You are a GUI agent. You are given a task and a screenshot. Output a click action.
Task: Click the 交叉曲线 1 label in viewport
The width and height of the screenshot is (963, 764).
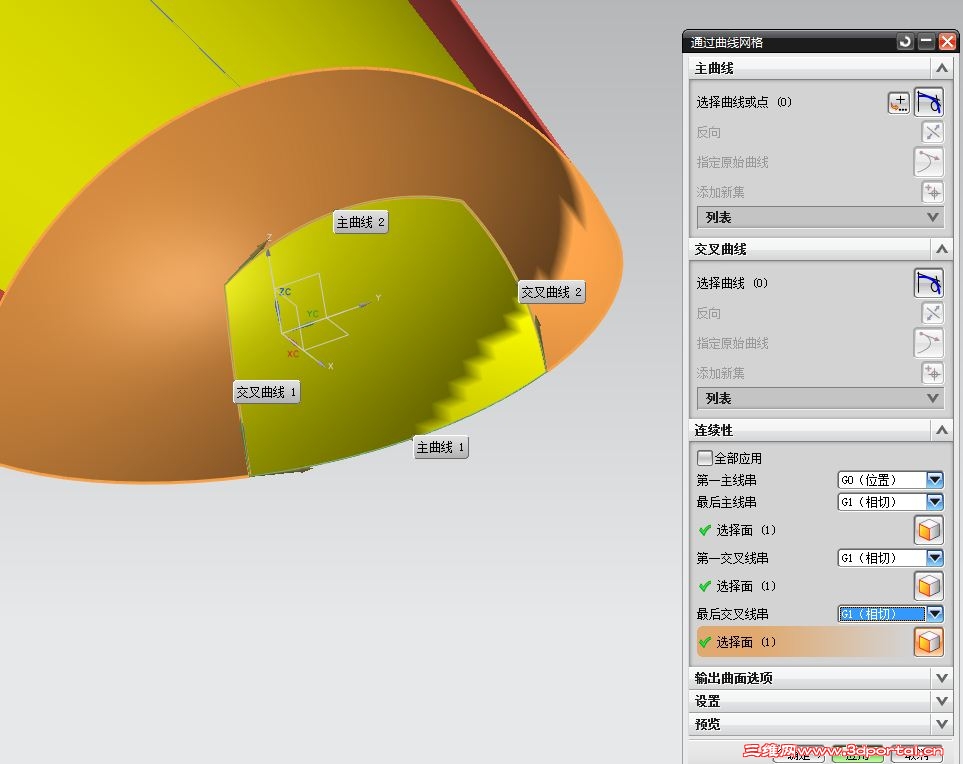point(267,392)
